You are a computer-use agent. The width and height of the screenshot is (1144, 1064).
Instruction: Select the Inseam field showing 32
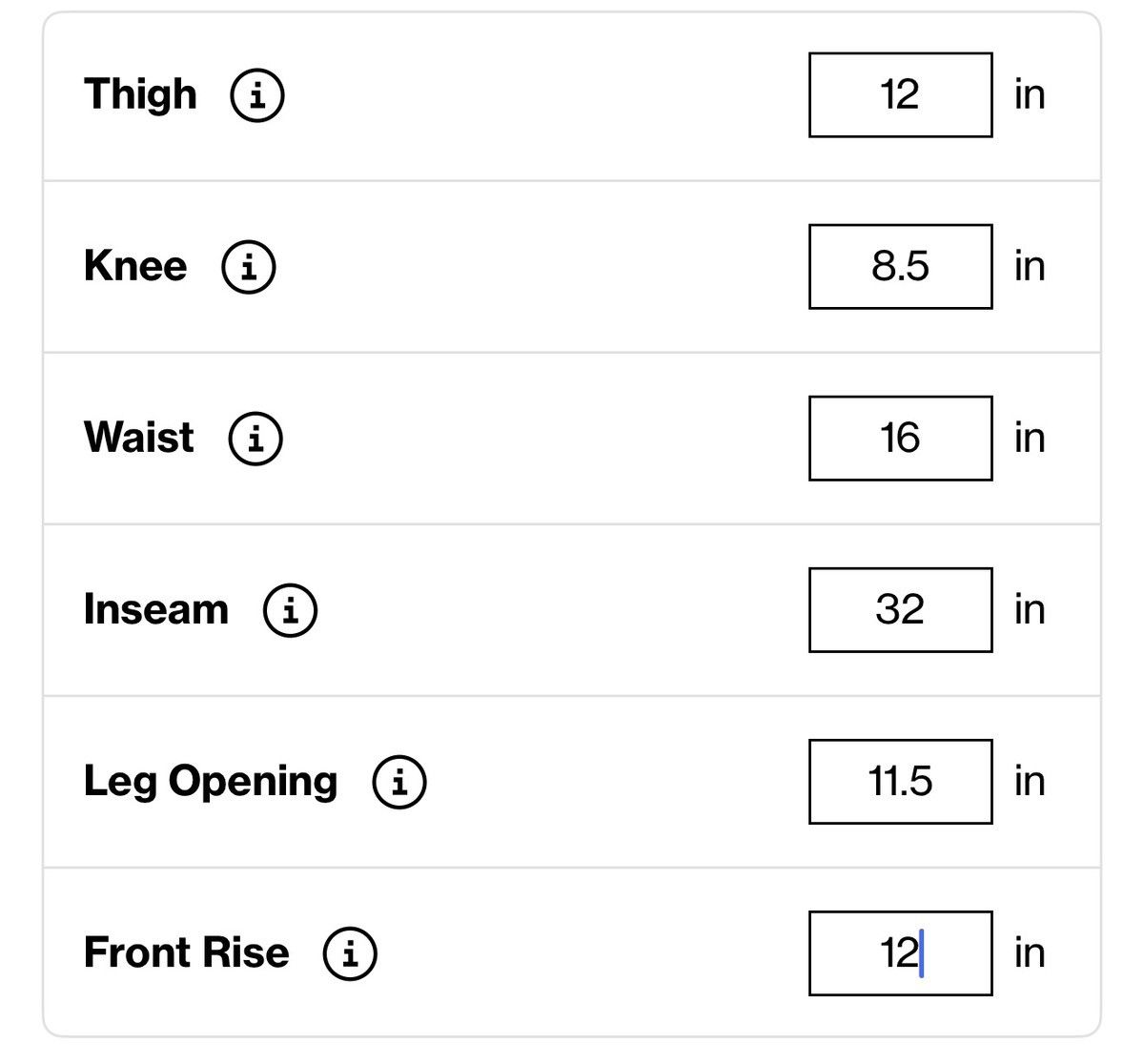[901, 610]
